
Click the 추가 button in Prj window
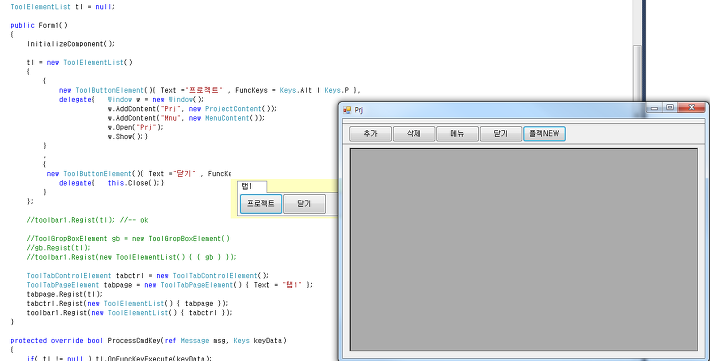(x=370, y=134)
